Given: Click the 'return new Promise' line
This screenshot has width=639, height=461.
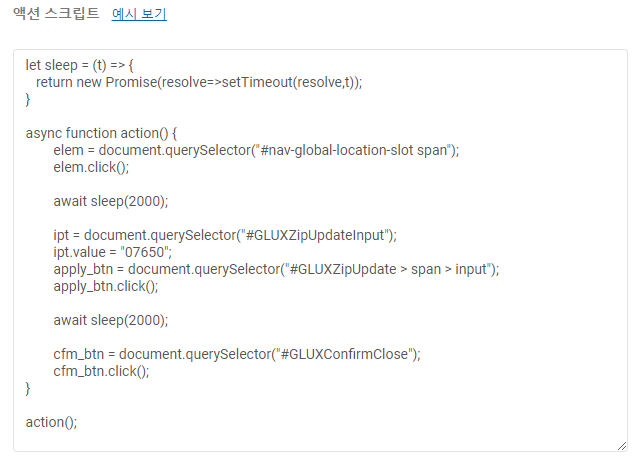Looking at the screenshot, I should 198,82.
